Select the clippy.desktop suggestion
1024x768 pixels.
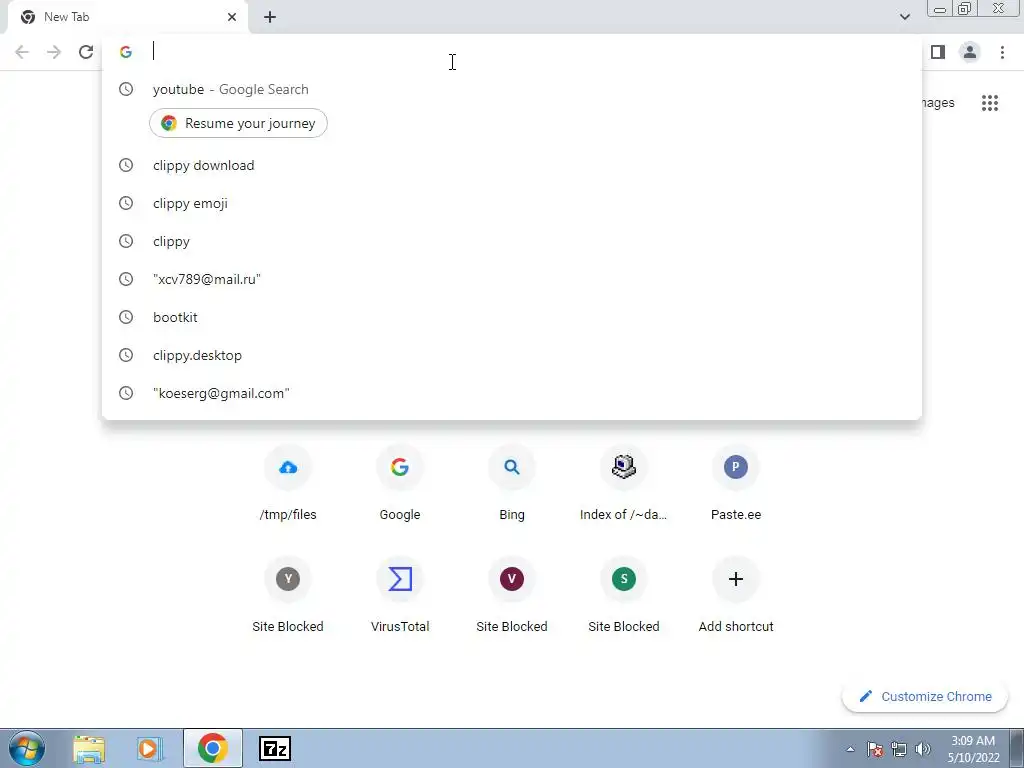pos(511,355)
